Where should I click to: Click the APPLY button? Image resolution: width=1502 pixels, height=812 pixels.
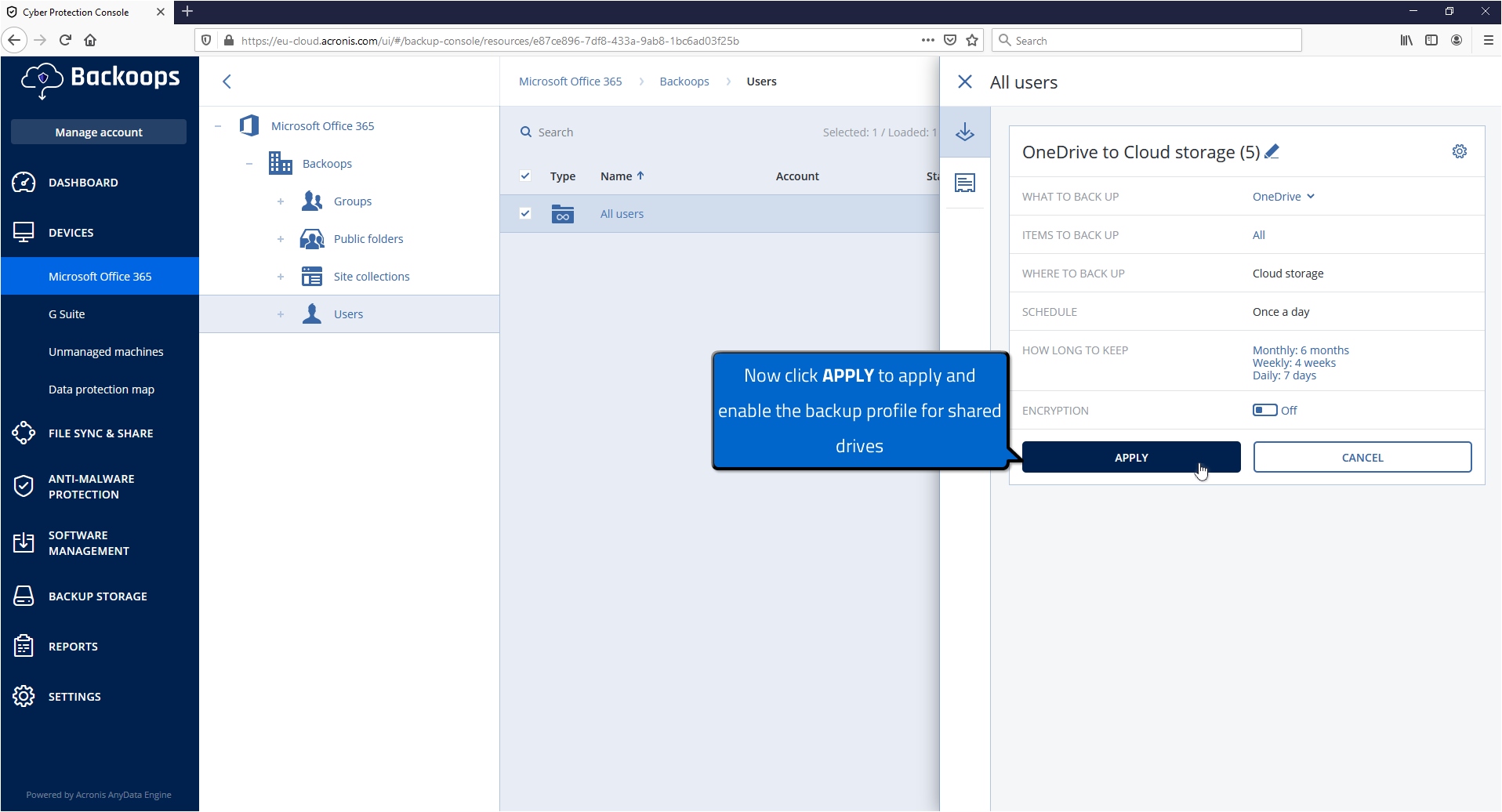1131,457
